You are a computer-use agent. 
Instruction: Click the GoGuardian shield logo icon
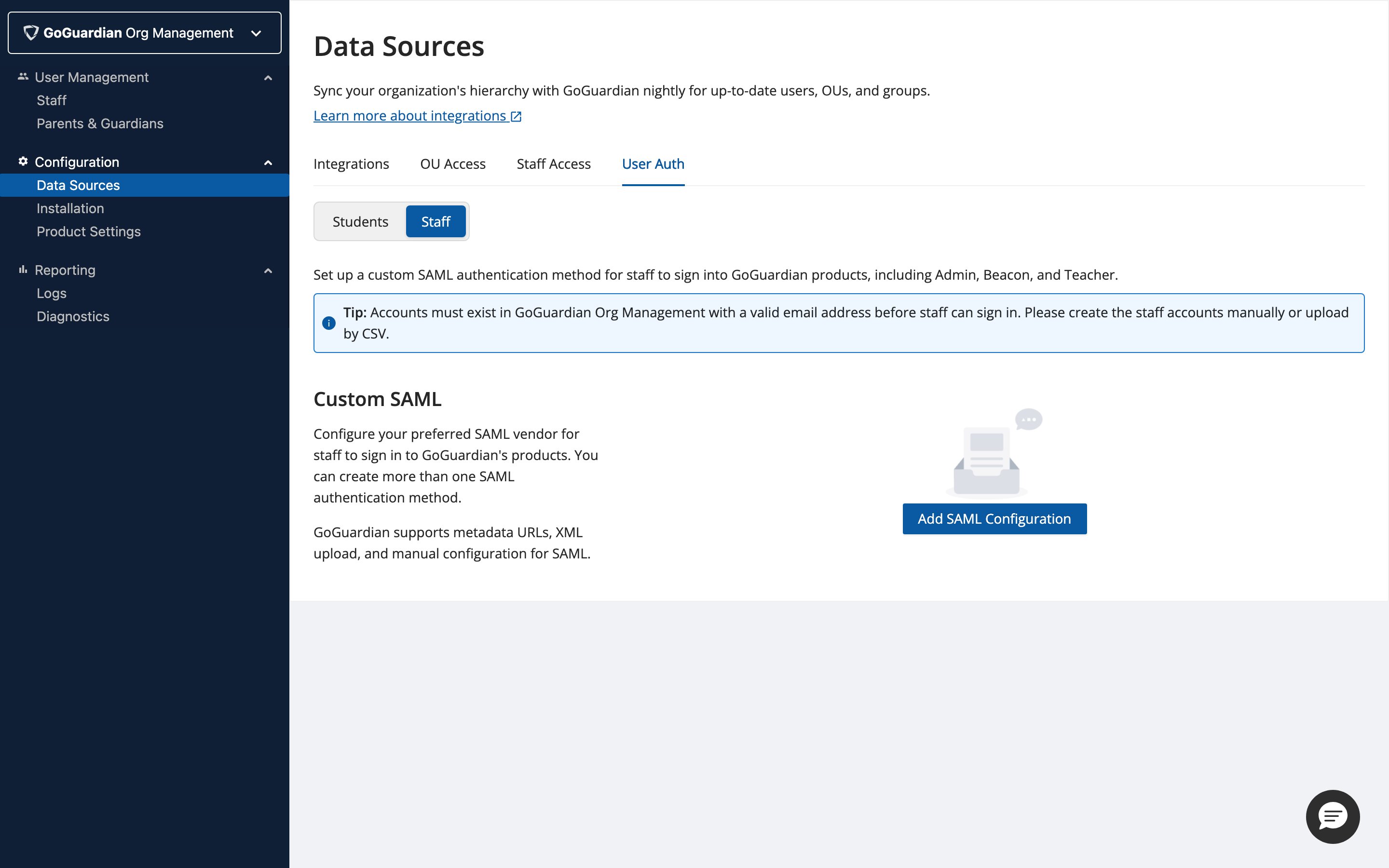click(x=31, y=33)
